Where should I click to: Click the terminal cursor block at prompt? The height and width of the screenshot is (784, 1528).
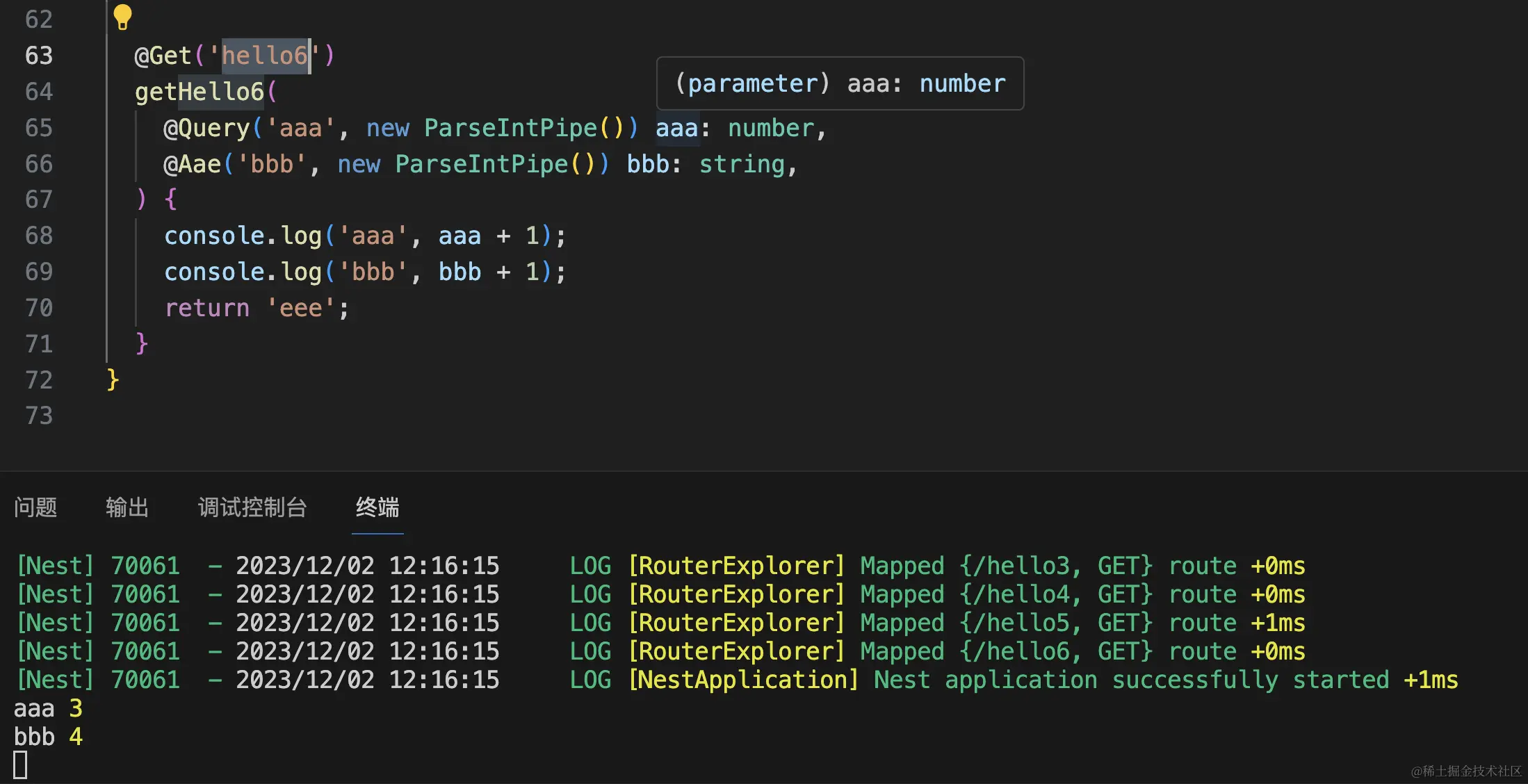click(x=20, y=765)
